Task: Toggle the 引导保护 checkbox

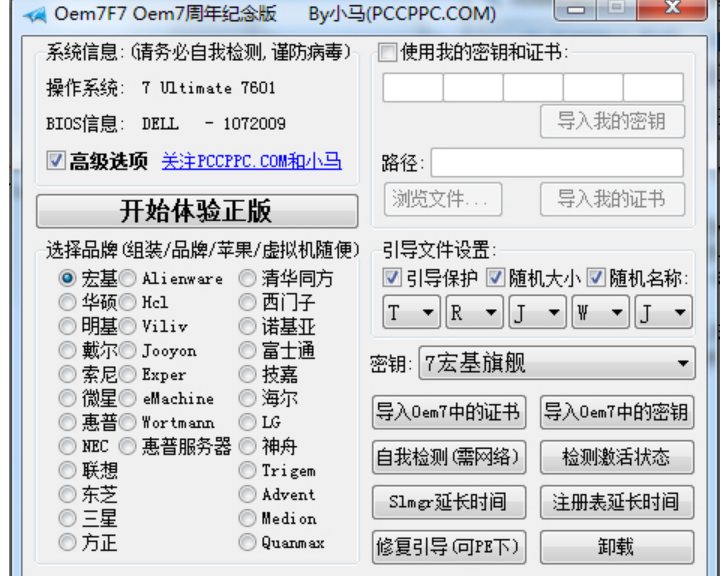Action: coord(392,278)
